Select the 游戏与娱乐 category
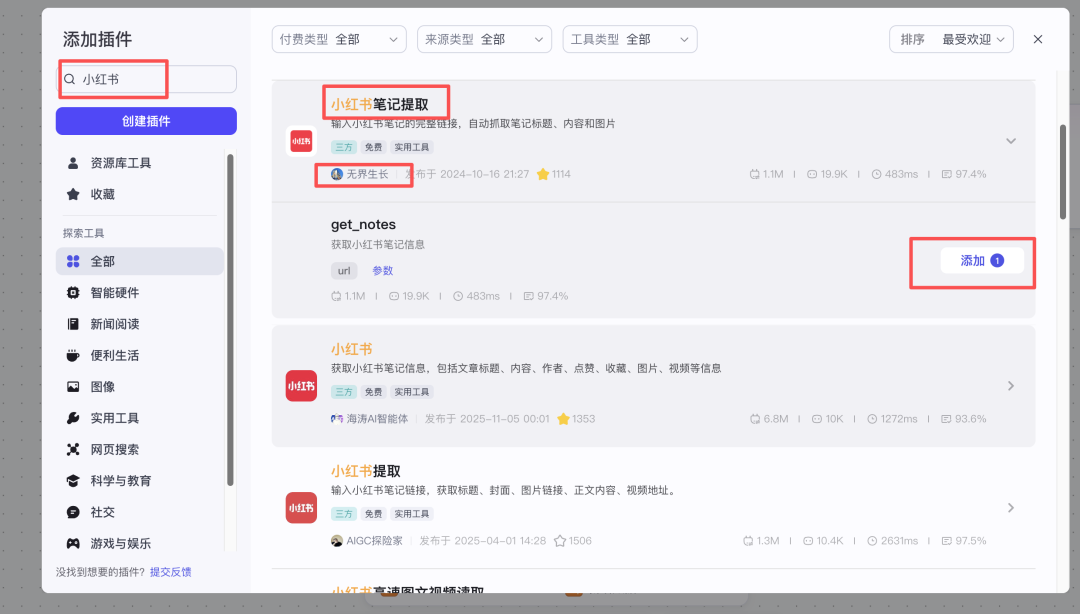 click(140, 544)
